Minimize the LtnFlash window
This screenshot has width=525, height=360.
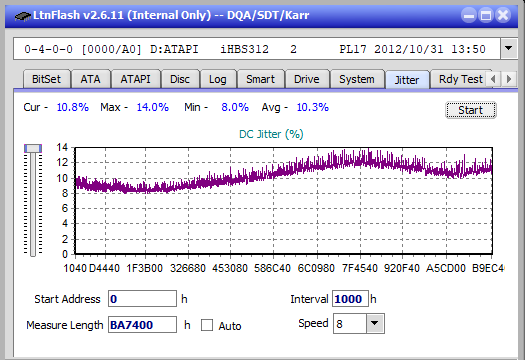point(469,15)
